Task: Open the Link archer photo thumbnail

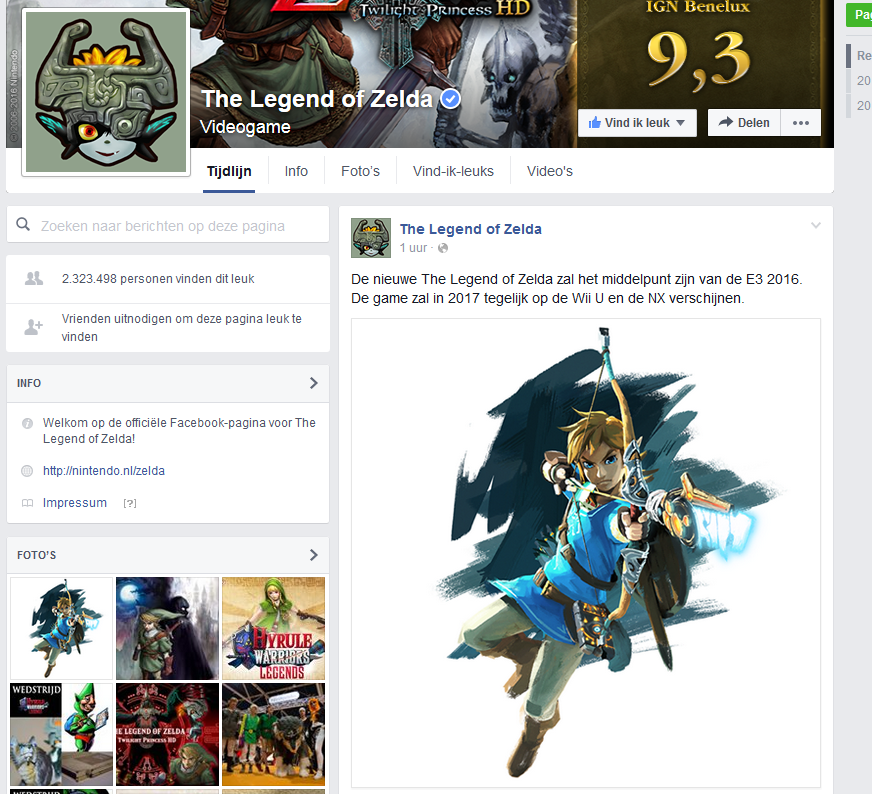Action: [x=61, y=628]
